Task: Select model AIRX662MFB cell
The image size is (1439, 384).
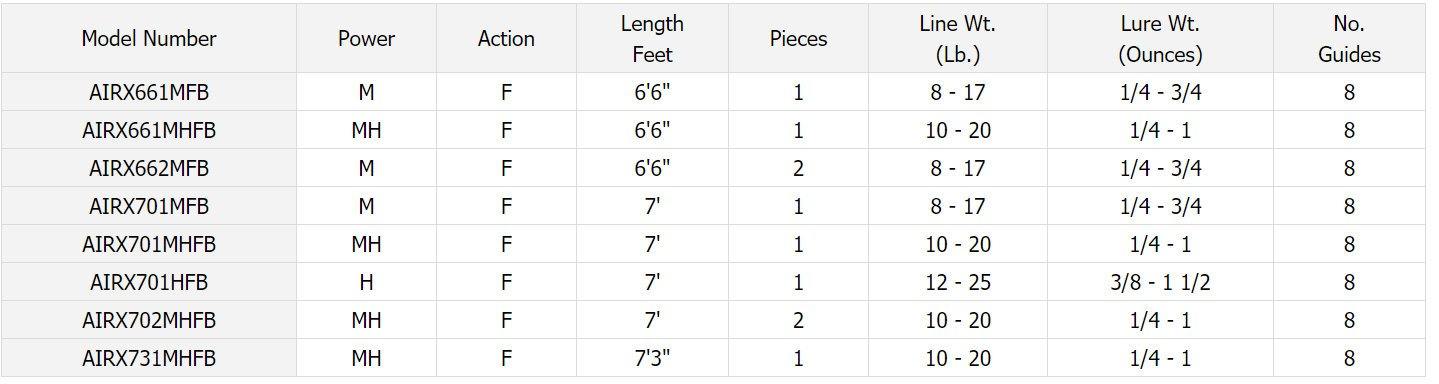Action: (x=149, y=168)
